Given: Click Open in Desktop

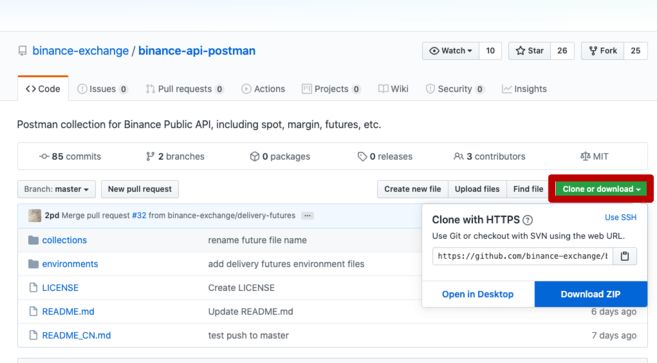Looking at the screenshot, I should click(478, 294).
